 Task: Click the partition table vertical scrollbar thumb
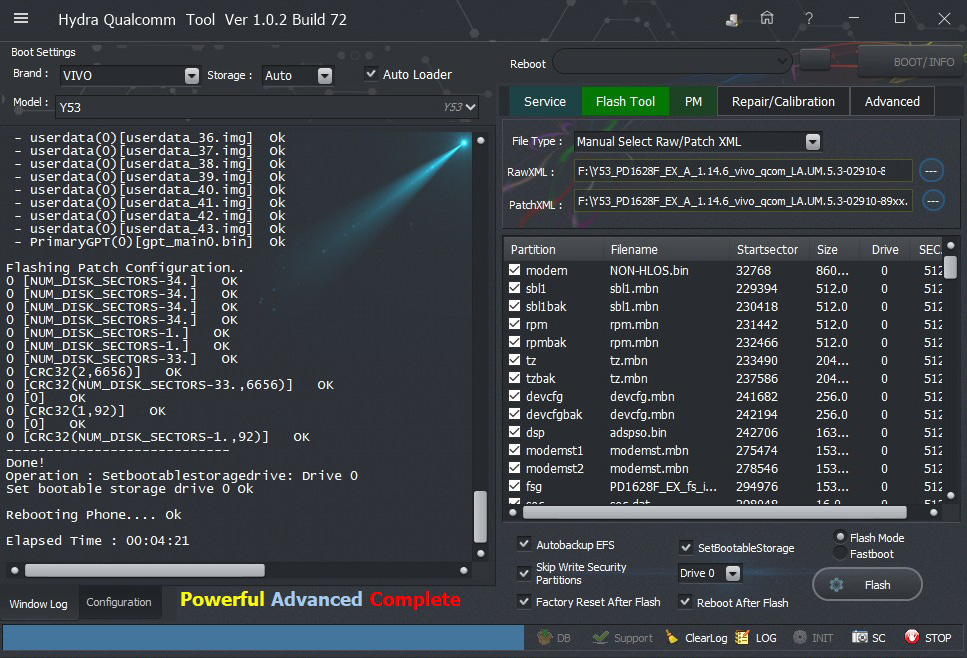tap(950, 267)
